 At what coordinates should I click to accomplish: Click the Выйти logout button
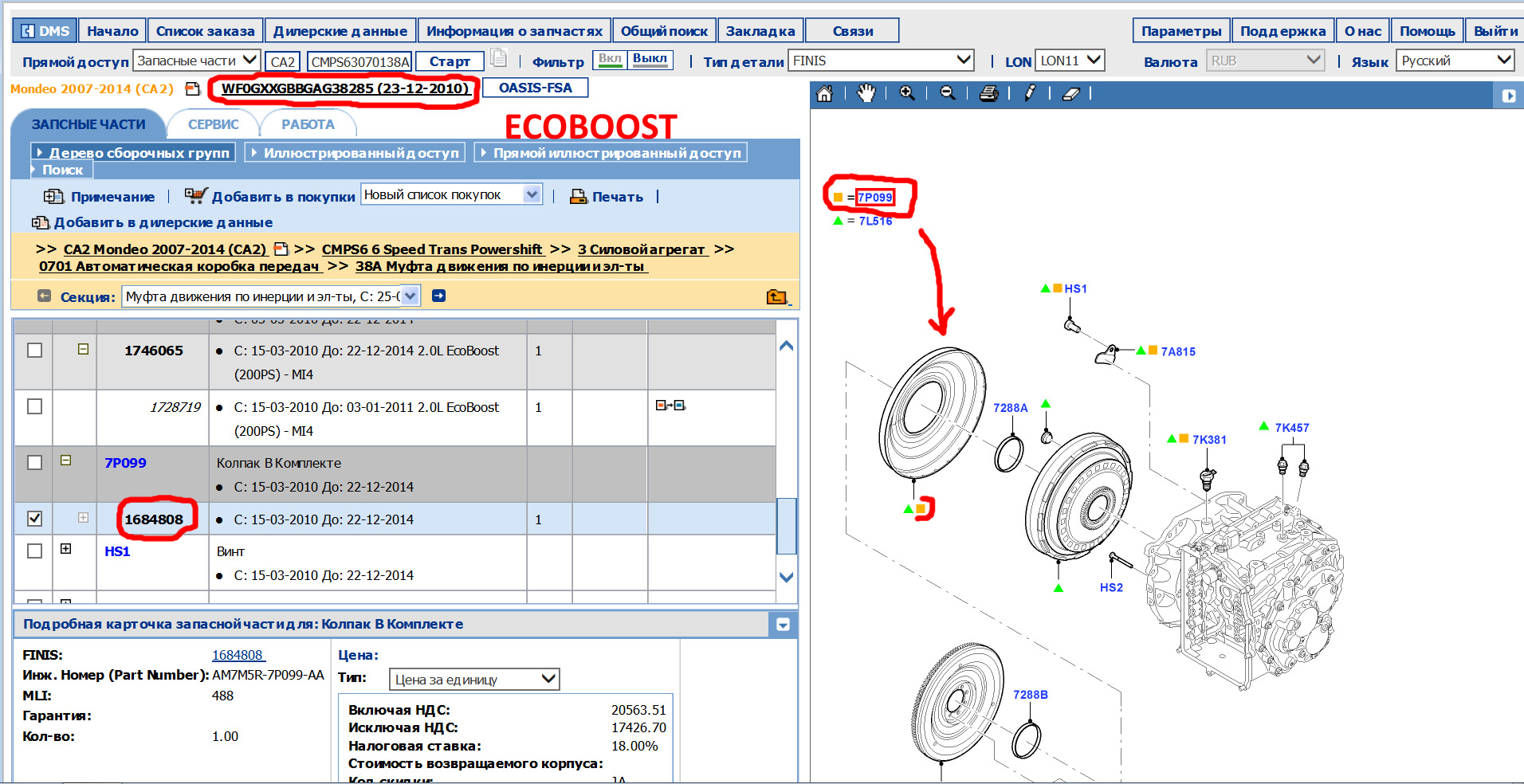pos(1495,31)
